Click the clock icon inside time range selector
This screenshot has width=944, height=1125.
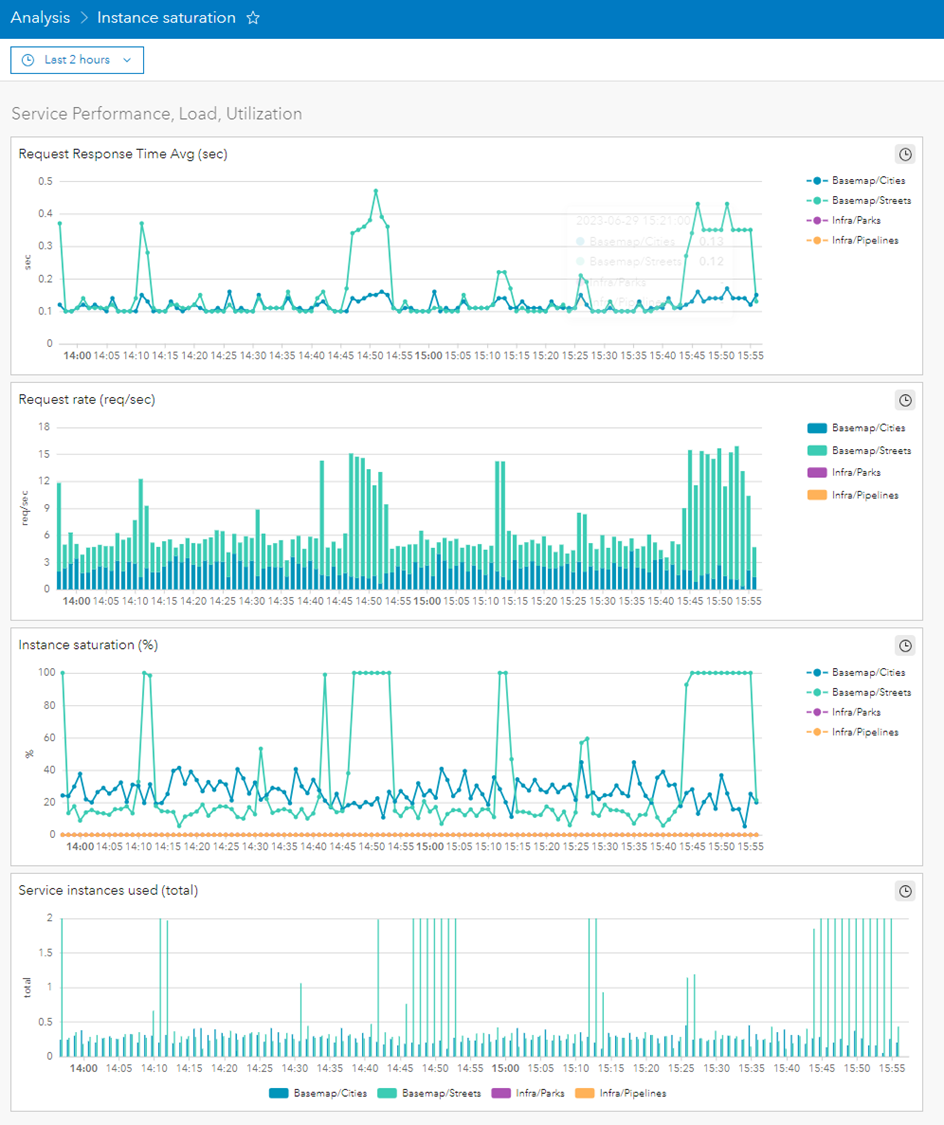pos(28,60)
